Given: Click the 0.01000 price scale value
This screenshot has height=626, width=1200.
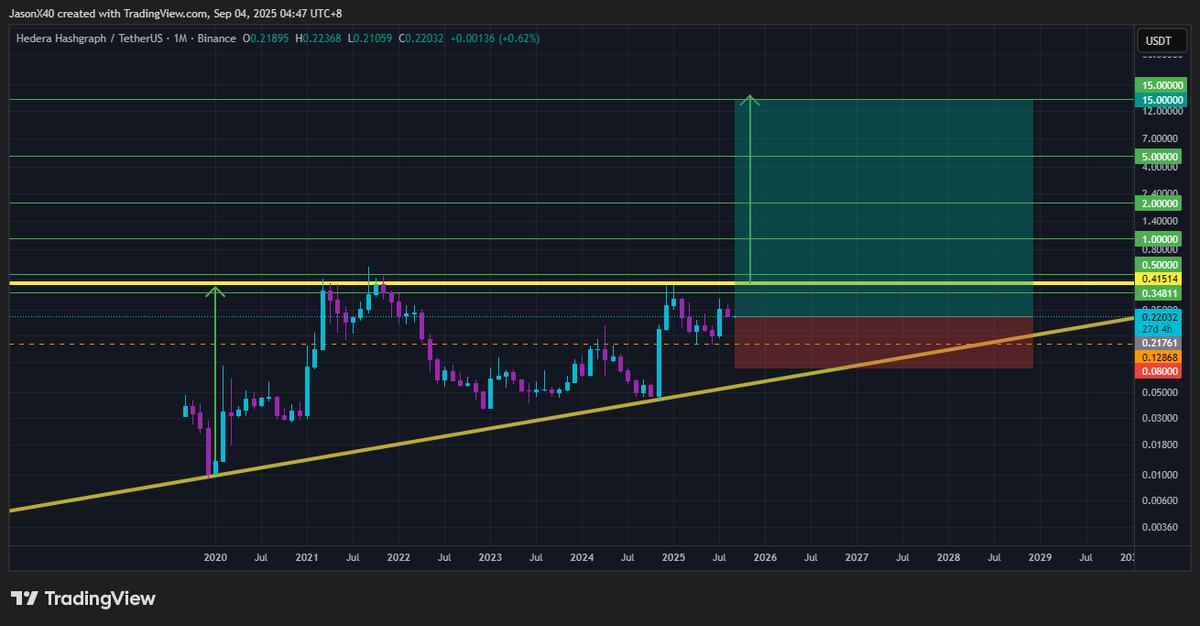Looking at the screenshot, I should (1161, 475).
